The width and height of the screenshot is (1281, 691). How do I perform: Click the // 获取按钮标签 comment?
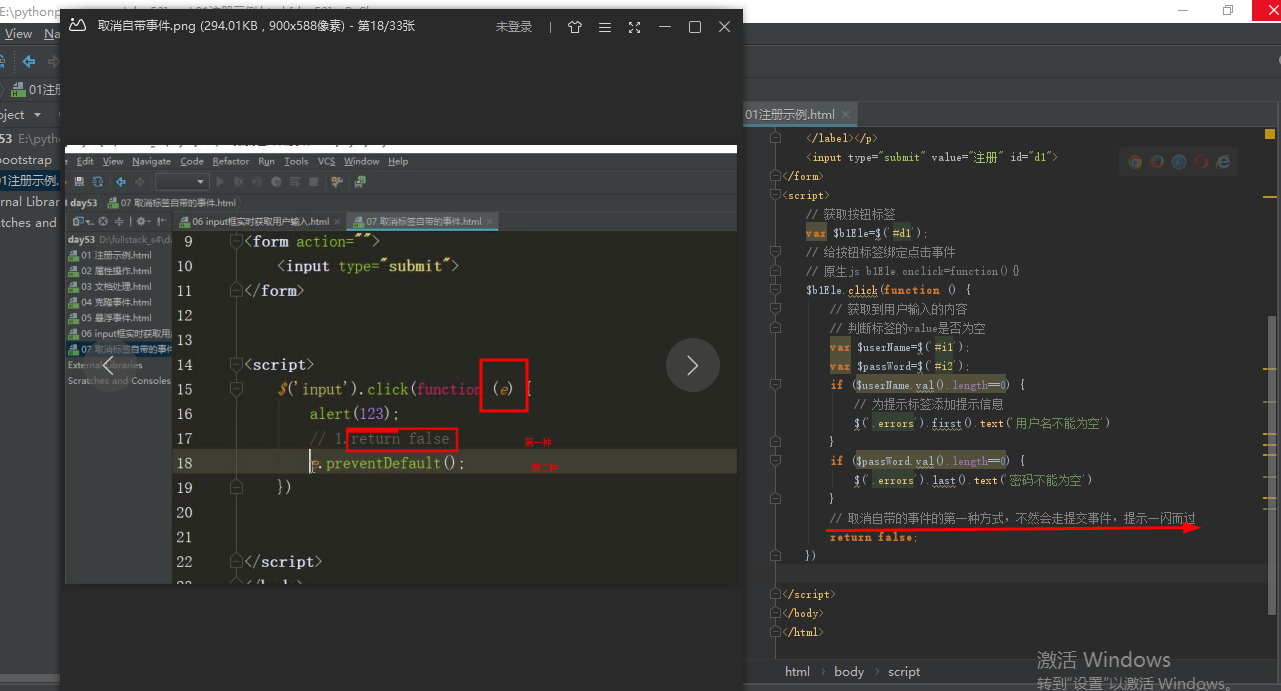pyautogui.click(x=850, y=214)
